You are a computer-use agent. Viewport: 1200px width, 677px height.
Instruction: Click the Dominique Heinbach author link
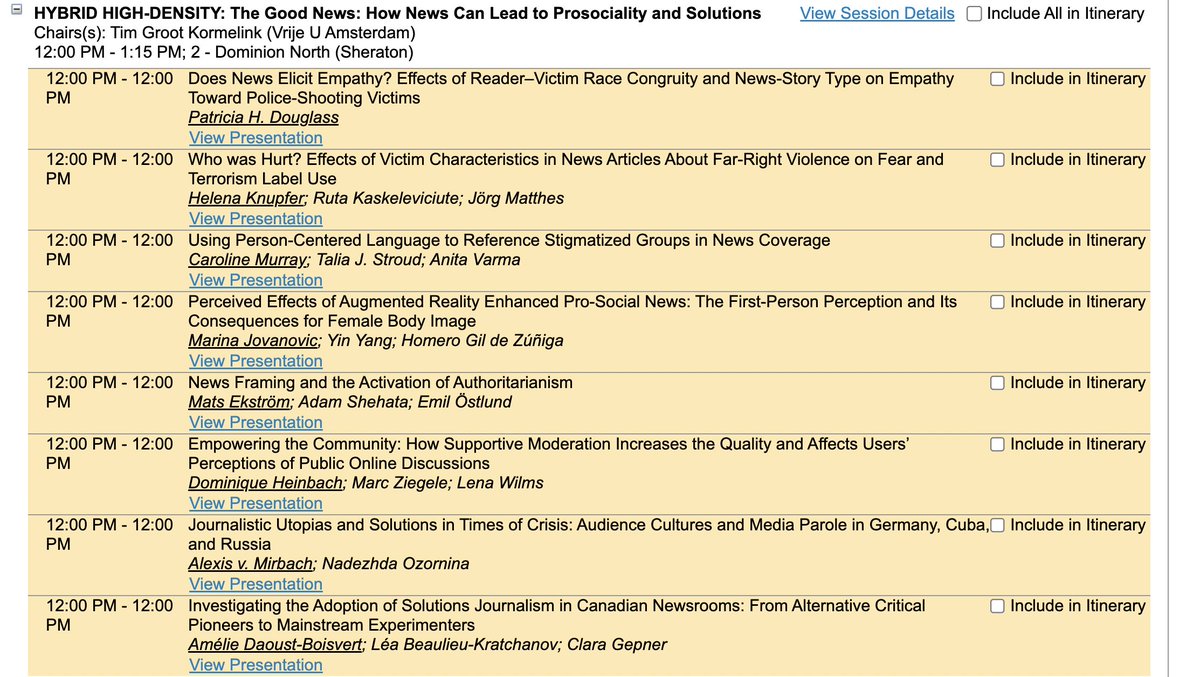click(264, 483)
